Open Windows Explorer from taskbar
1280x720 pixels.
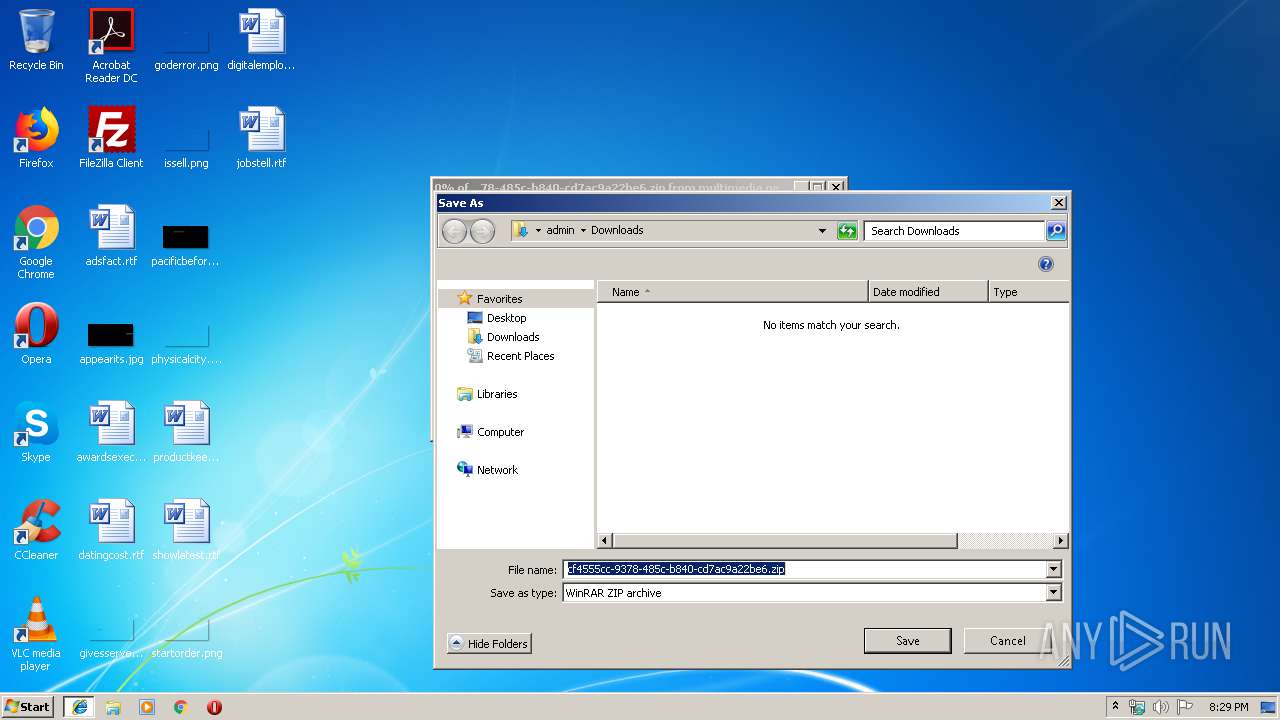pos(113,707)
